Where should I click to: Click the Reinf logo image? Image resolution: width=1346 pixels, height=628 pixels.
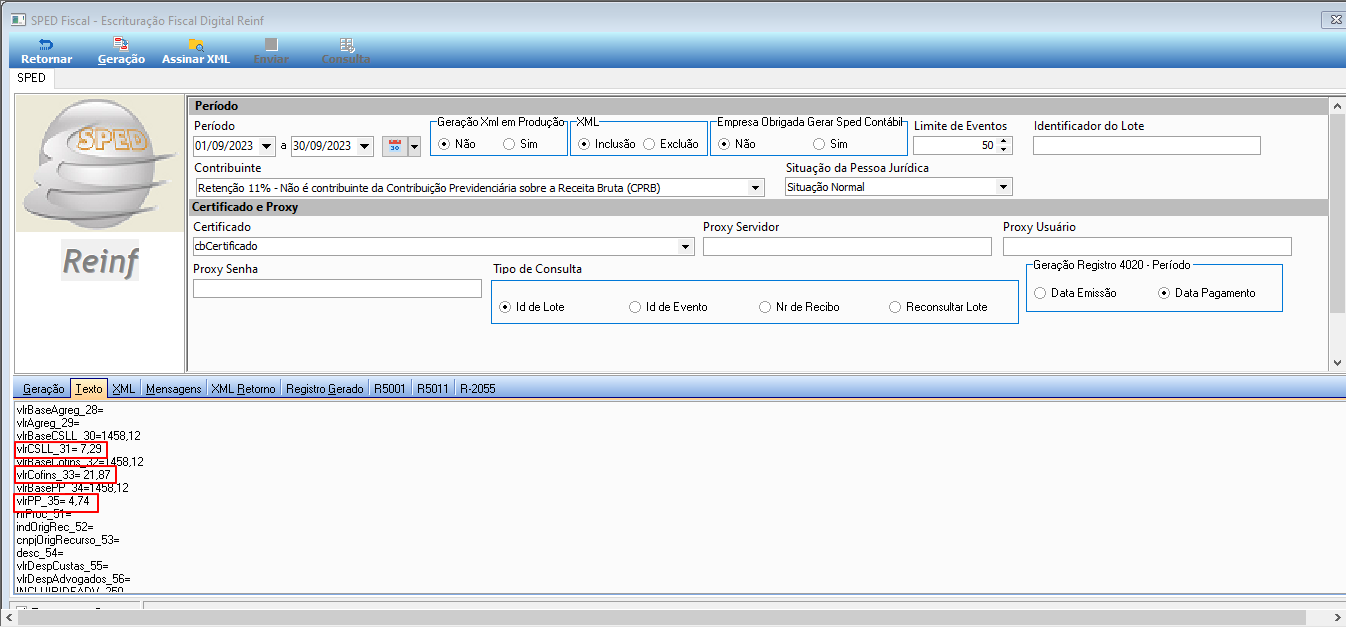100,261
